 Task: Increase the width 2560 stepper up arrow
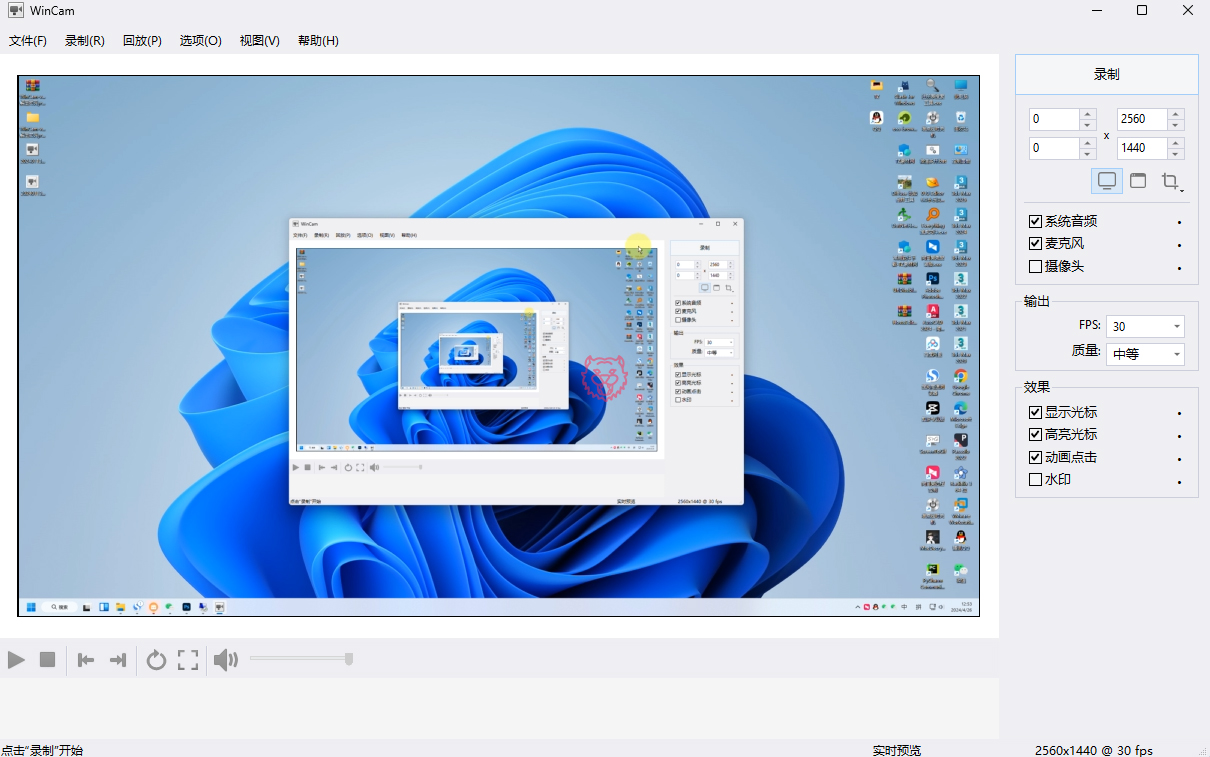[1176, 114]
